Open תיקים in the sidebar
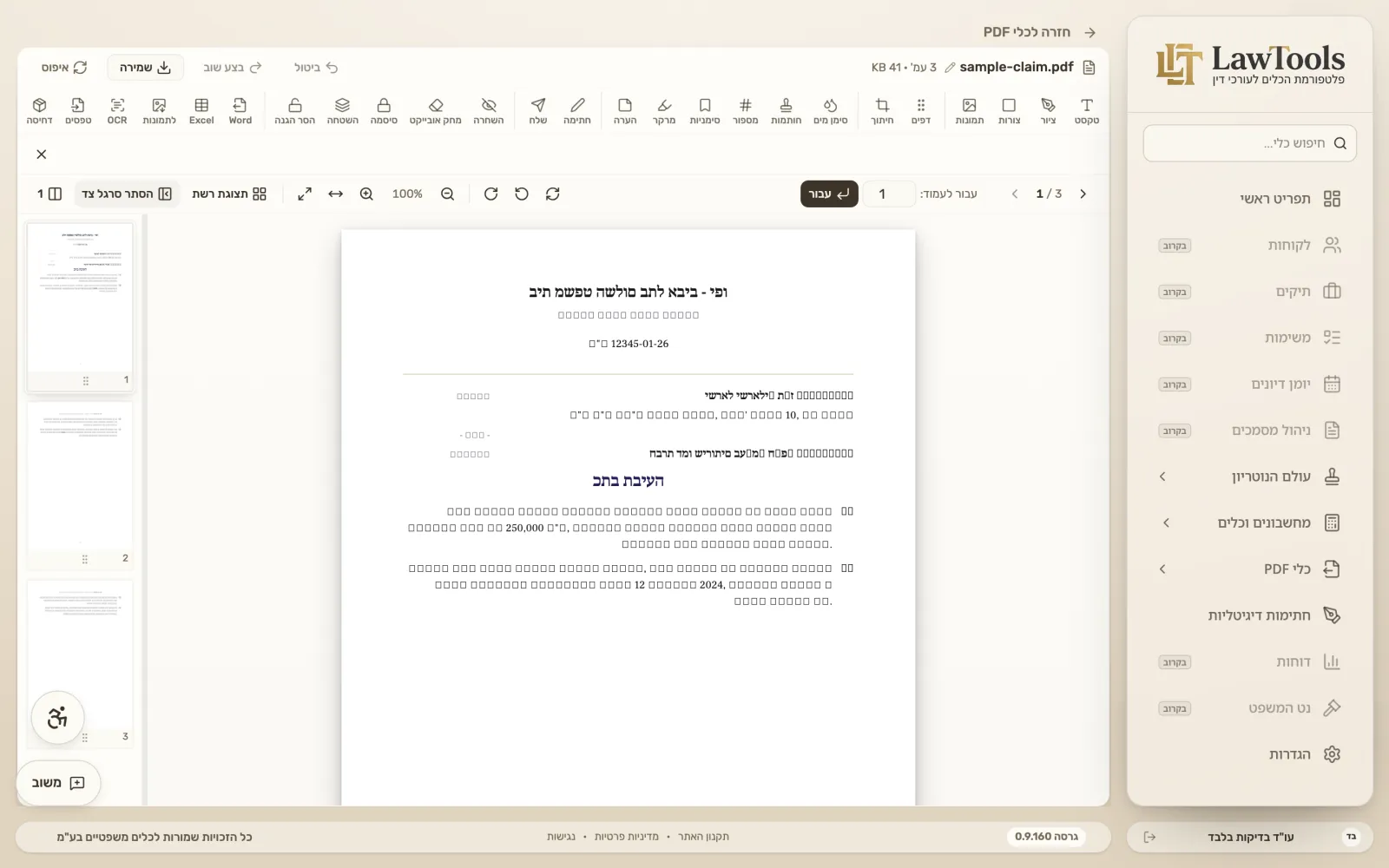 point(1249,292)
